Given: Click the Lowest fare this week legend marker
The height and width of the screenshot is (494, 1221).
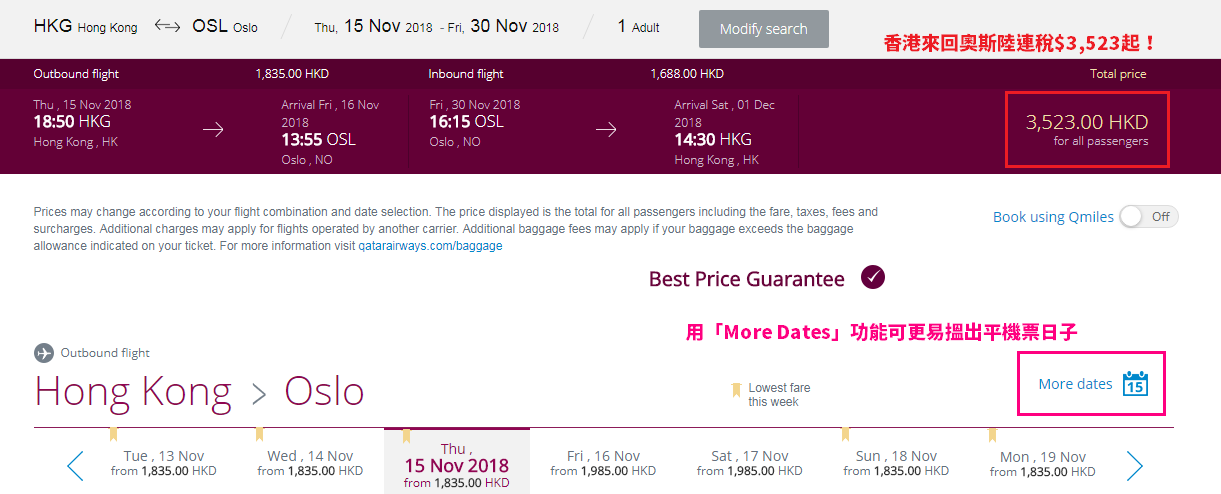Looking at the screenshot, I should pyautogui.click(x=737, y=390).
